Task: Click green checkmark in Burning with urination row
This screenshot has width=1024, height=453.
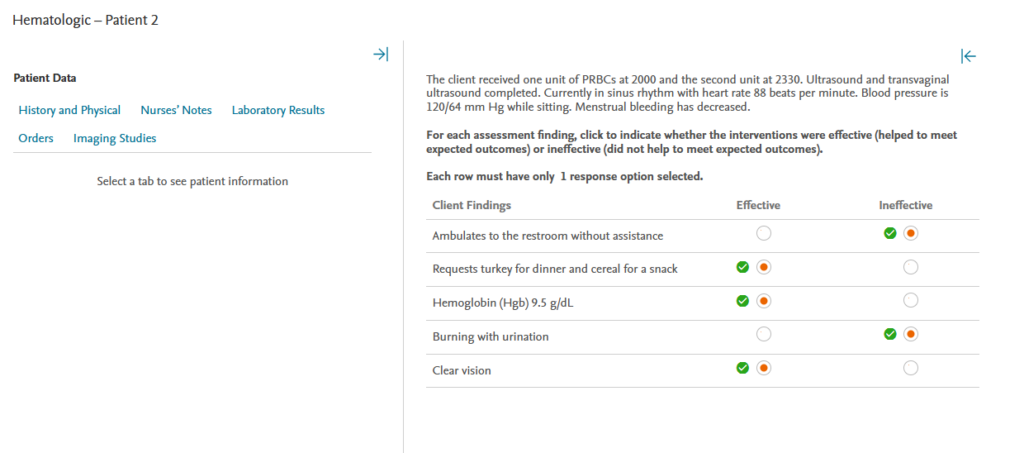Action: 890,334
